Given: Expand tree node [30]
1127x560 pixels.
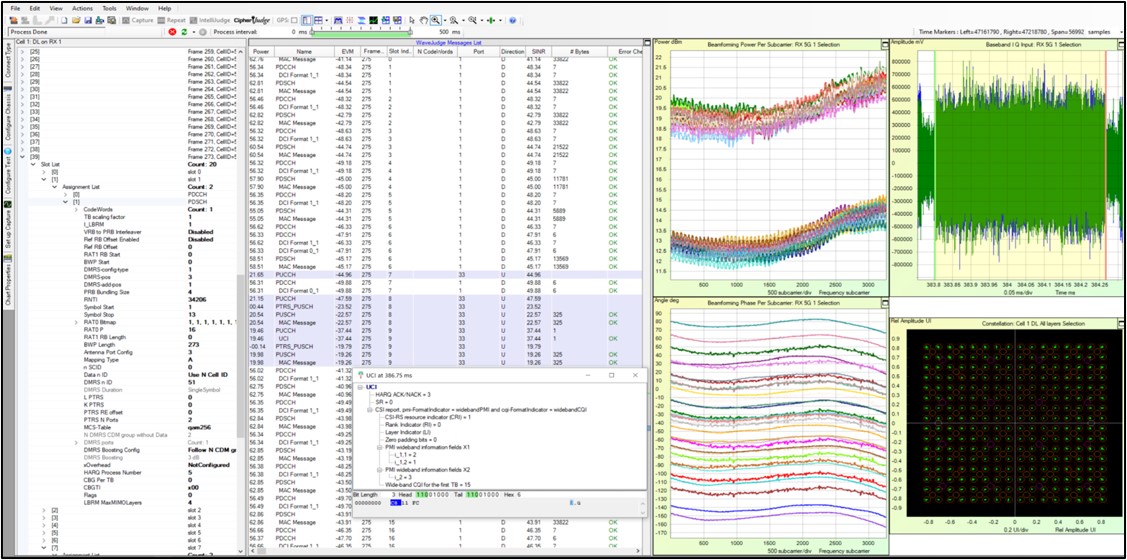Looking at the screenshot, I should point(22,90).
